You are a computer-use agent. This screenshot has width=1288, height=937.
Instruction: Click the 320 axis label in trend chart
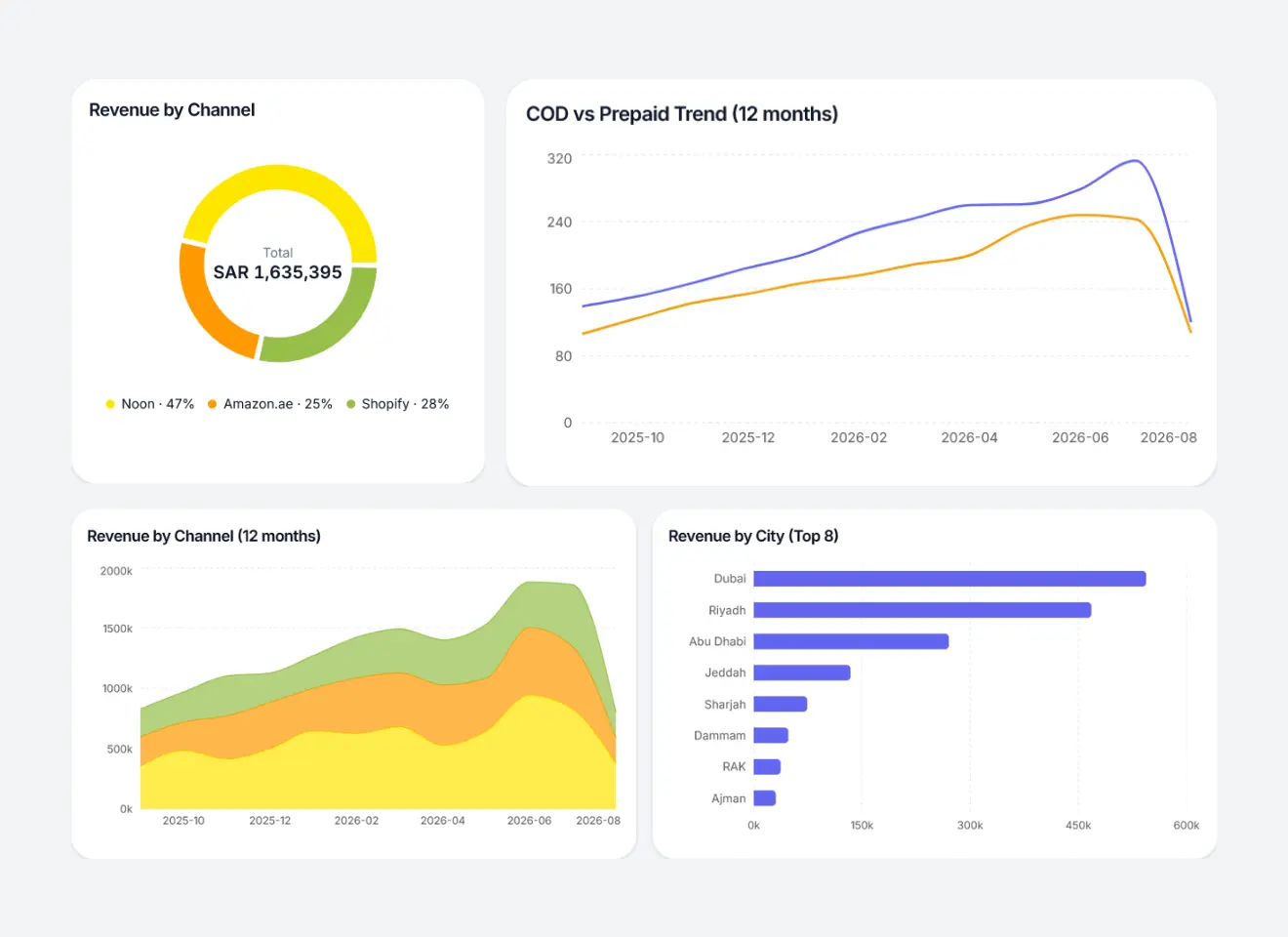pyautogui.click(x=559, y=158)
